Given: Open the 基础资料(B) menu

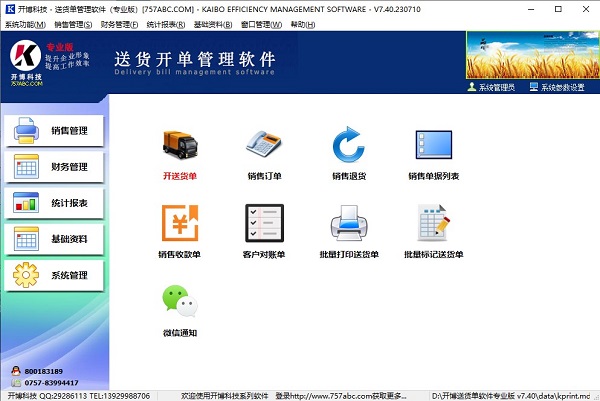Looking at the screenshot, I should coord(213,24).
